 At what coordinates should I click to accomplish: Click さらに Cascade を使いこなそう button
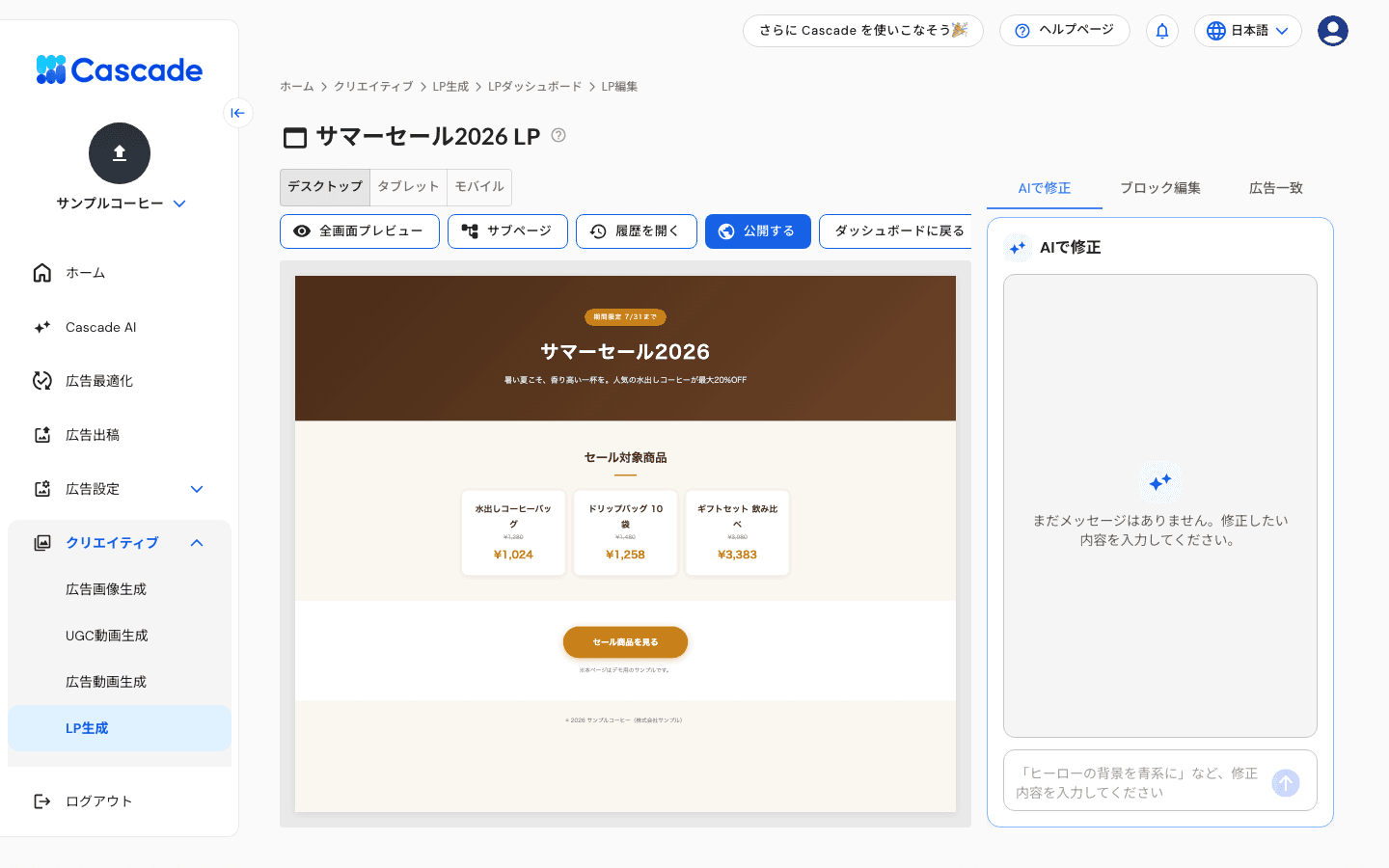(863, 30)
